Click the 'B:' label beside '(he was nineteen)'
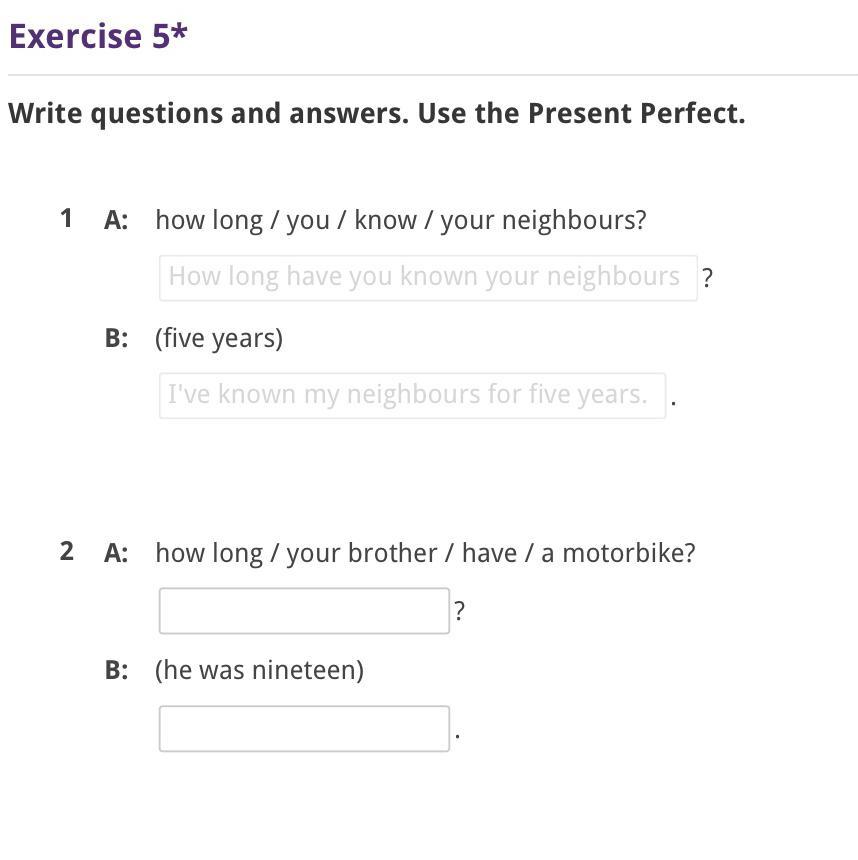This screenshot has width=858, height=860. pos(116,670)
